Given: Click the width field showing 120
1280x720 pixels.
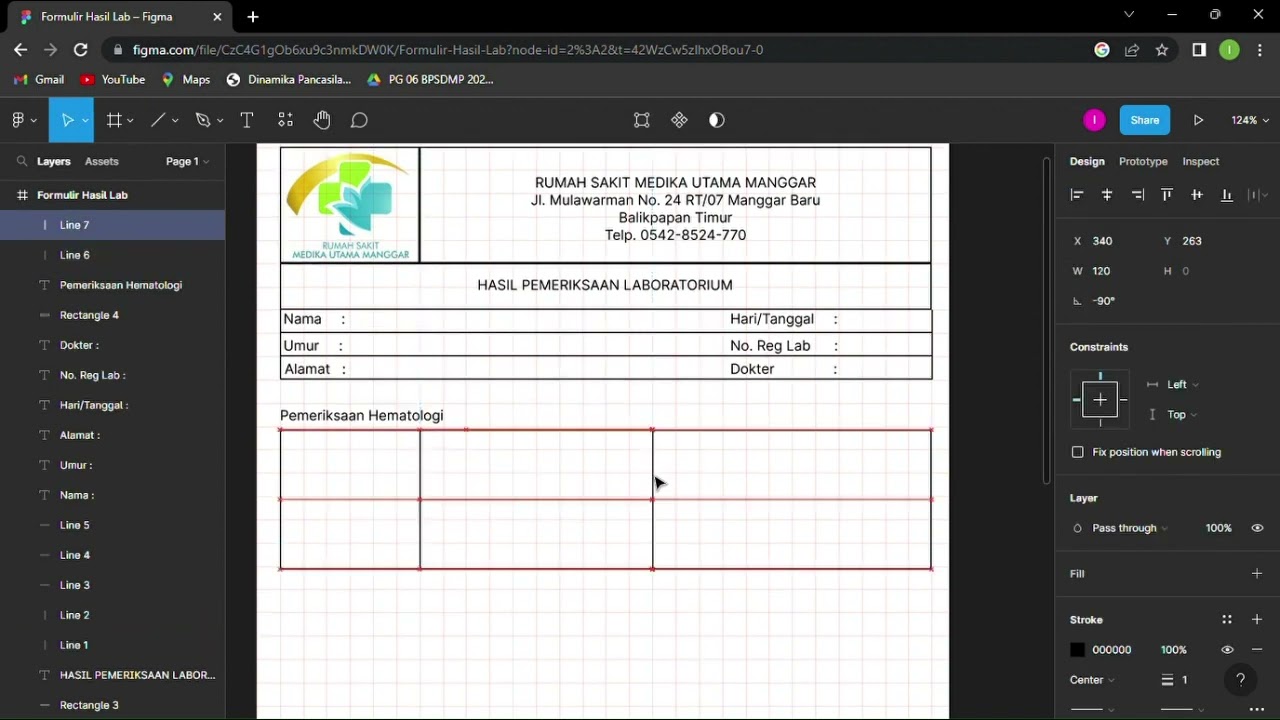Looking at the screenshot, I should pyautogui.click(x=1110, y=271).
